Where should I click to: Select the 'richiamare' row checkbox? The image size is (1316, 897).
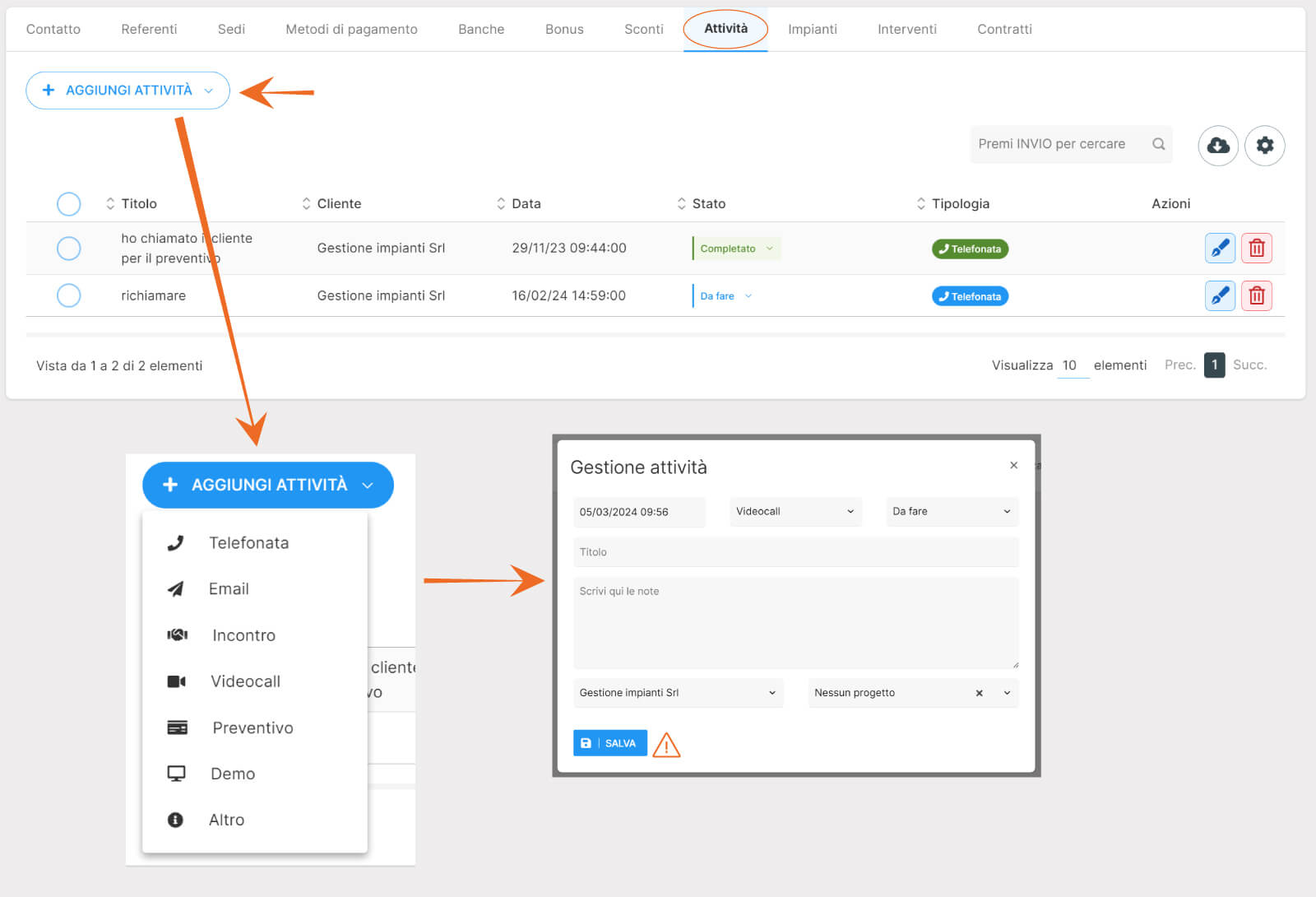69,295
